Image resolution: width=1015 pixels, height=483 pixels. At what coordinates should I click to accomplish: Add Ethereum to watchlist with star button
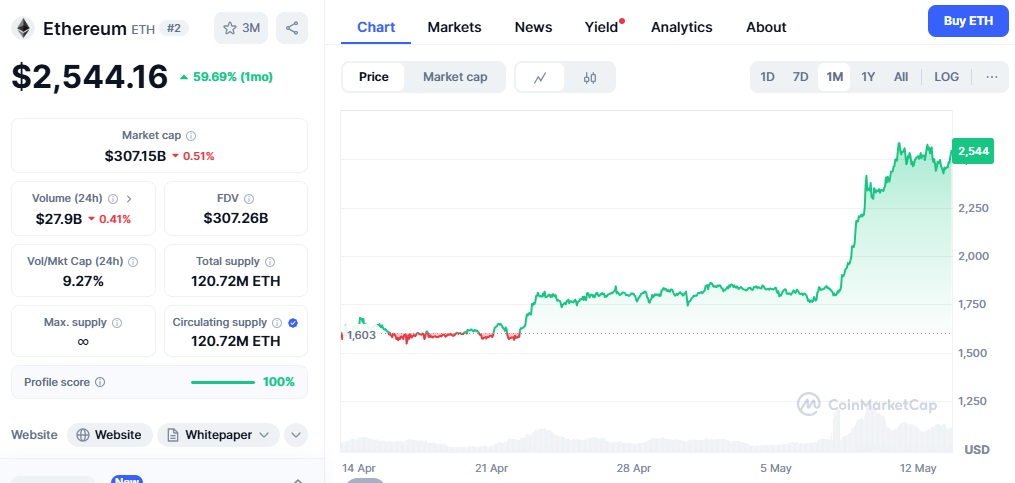[x=241, y=28]
